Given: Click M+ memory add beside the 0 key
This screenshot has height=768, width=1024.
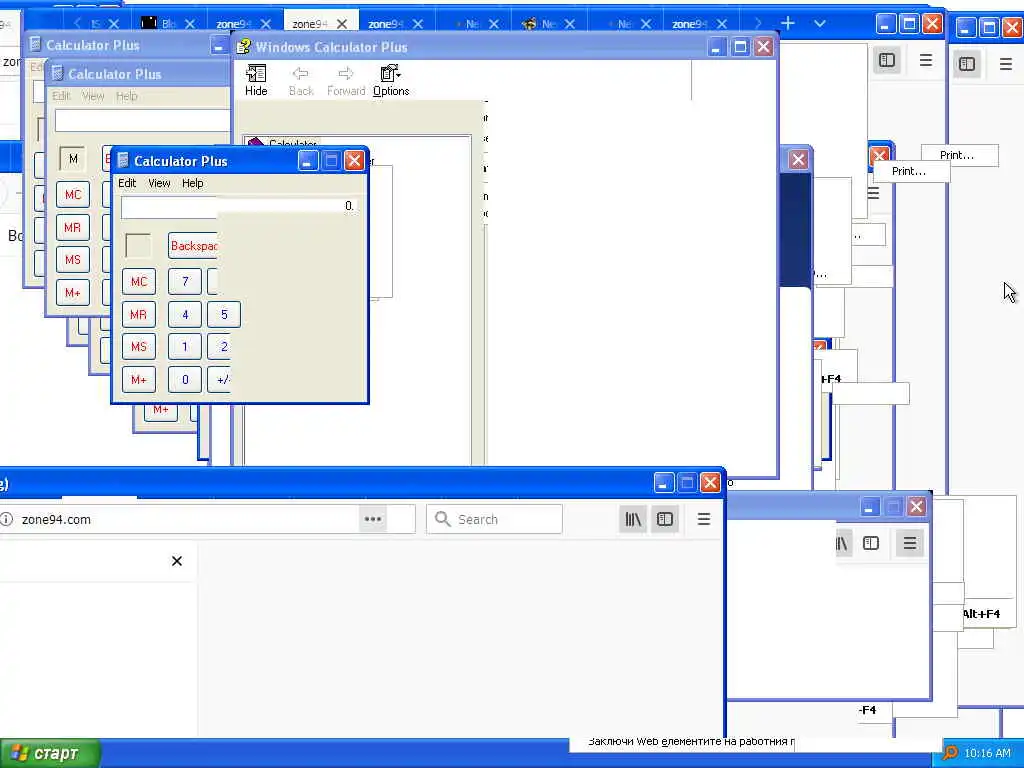Looking at the screenshot, I should (x=138, y=379).
